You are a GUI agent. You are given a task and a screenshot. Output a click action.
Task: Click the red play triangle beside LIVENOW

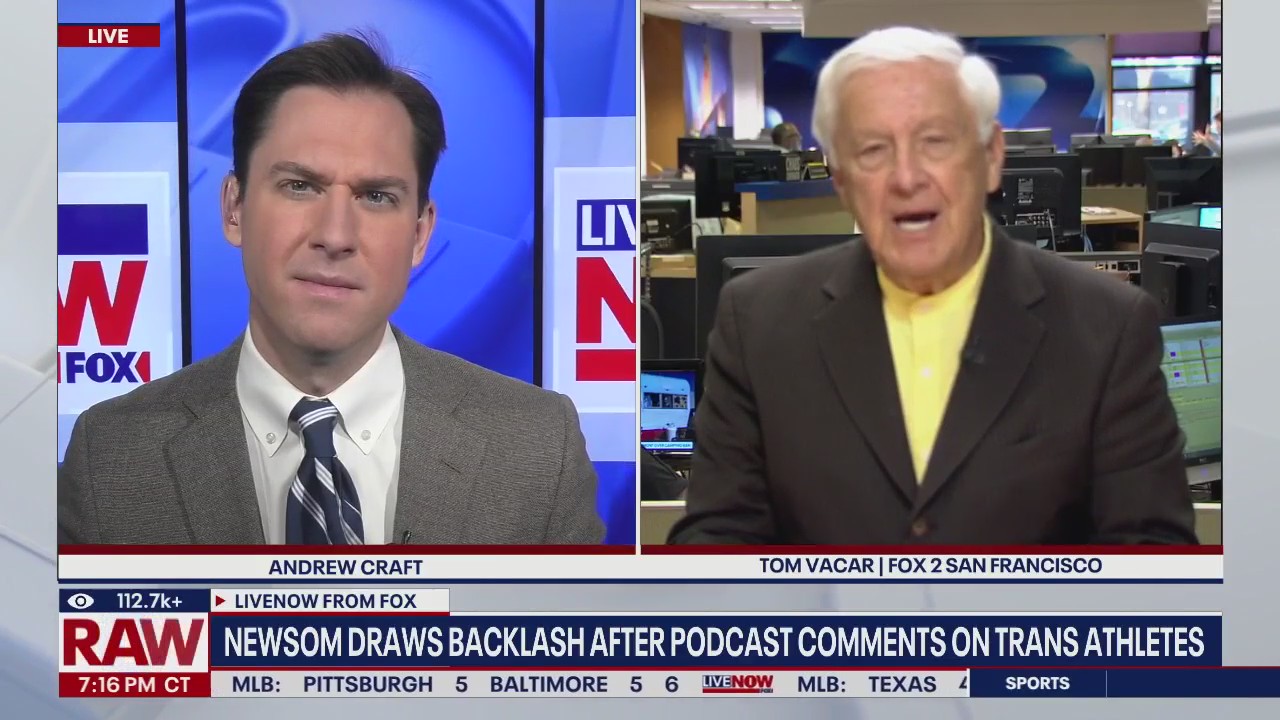(x=220, y=601)
